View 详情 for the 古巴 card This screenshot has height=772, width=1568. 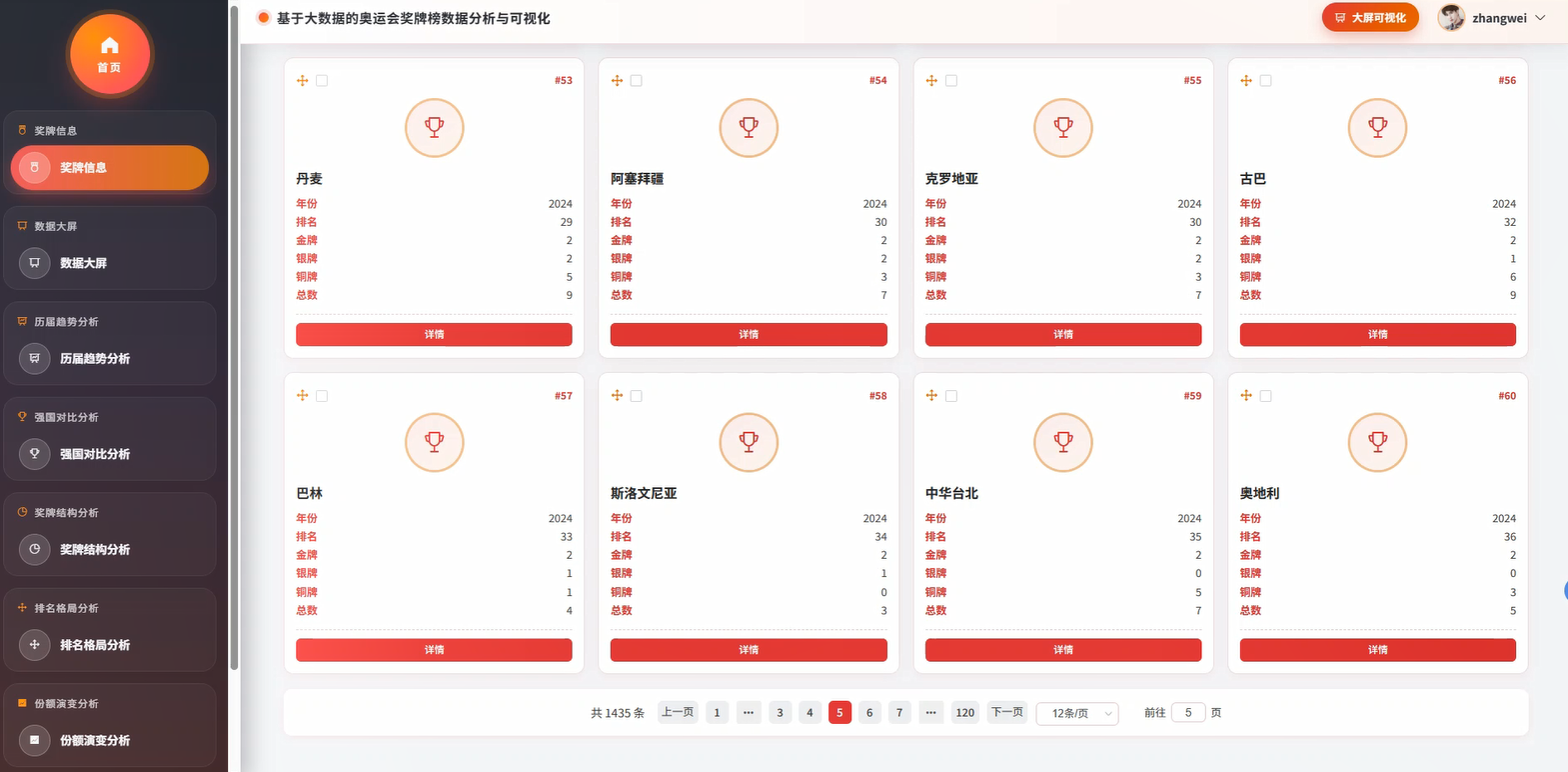point(1377,334)
